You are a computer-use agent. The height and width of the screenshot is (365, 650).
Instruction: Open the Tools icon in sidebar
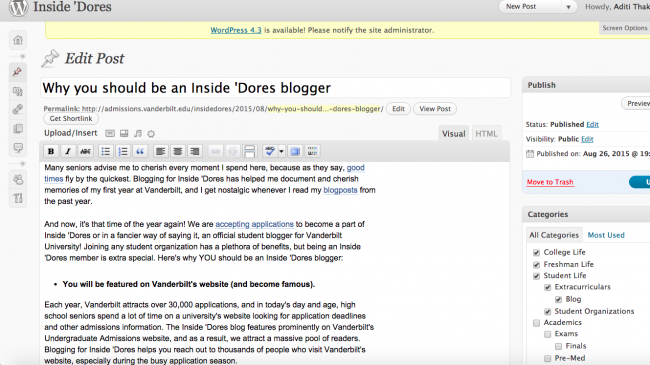click(x=18, y=198)
